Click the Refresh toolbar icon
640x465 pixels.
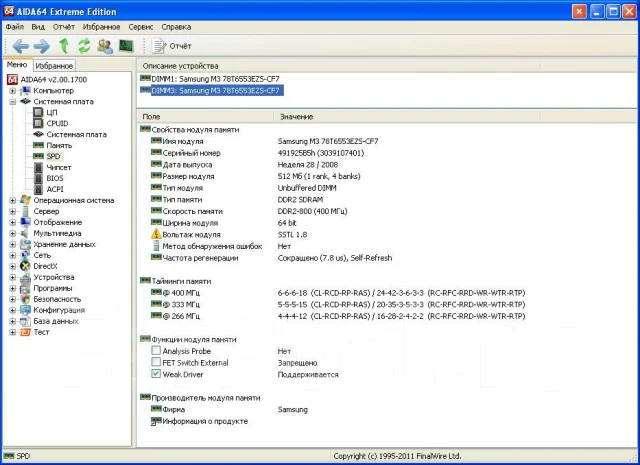(x=84, y=46)
